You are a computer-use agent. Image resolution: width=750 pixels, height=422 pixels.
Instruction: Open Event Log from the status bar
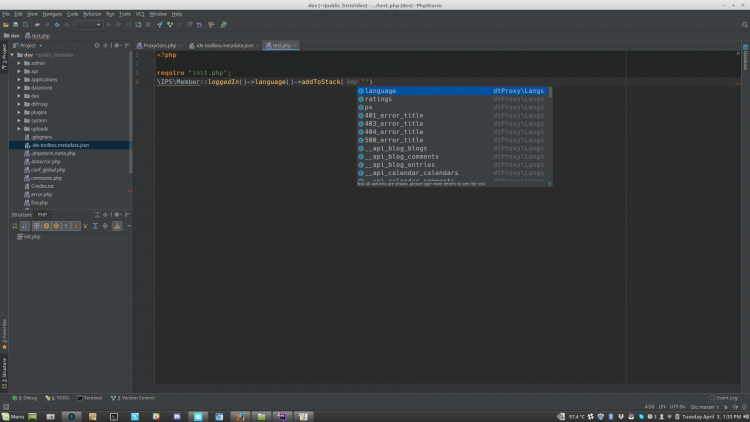click(724, 398)
